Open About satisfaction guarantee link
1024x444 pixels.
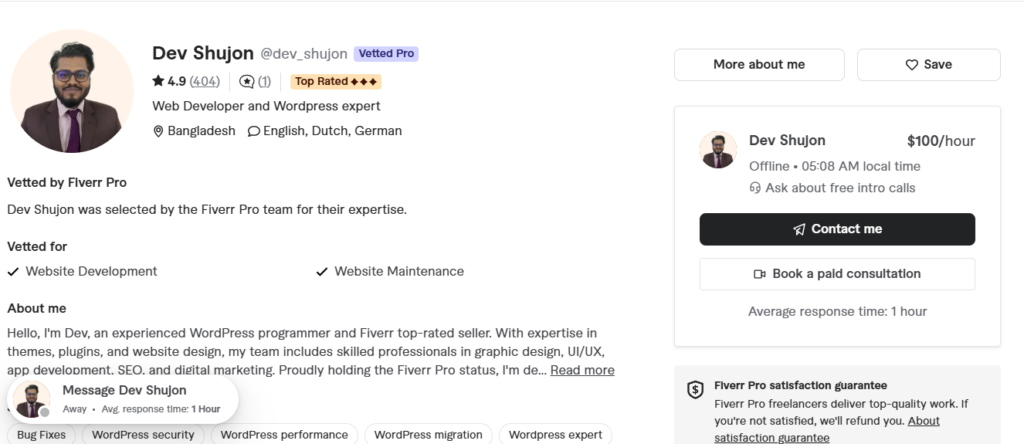pyautogui.click(x=827, y=429)
